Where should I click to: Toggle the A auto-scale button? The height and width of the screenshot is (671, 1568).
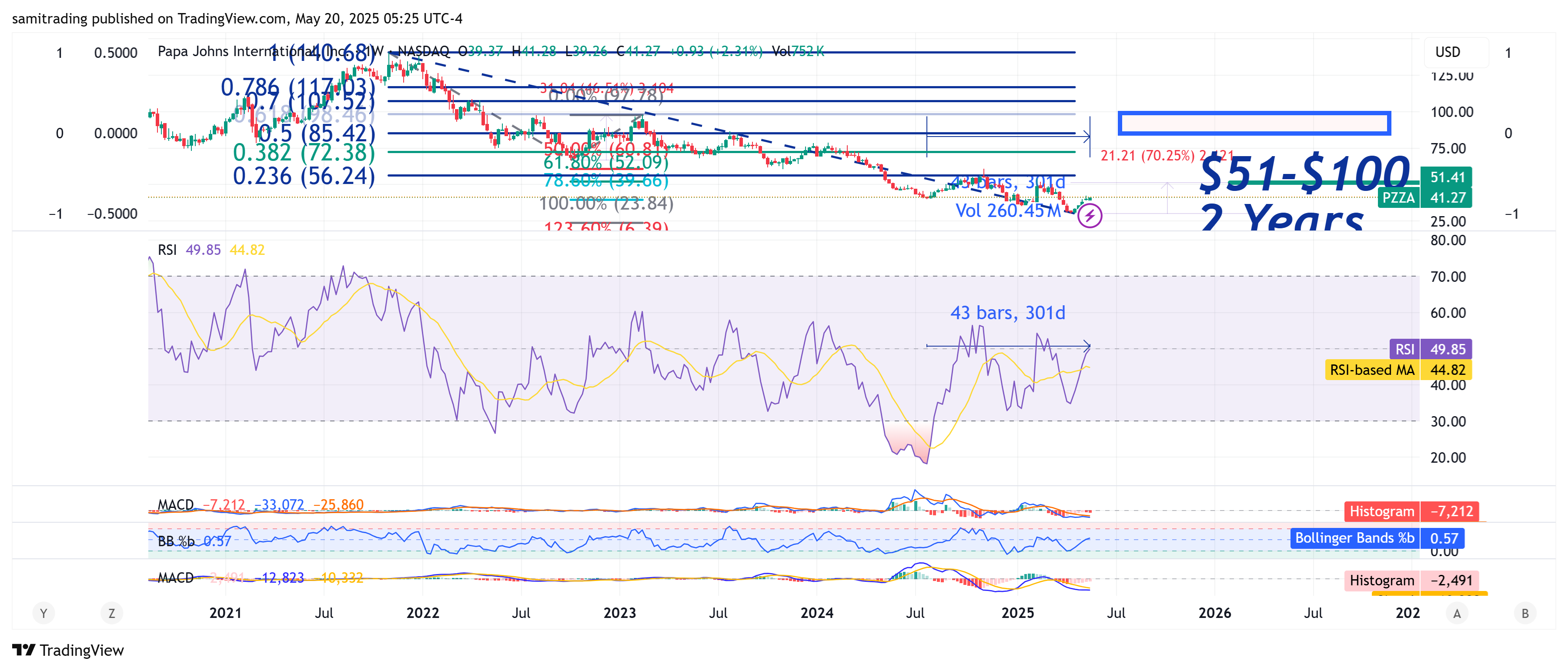tap(1457, 613)
